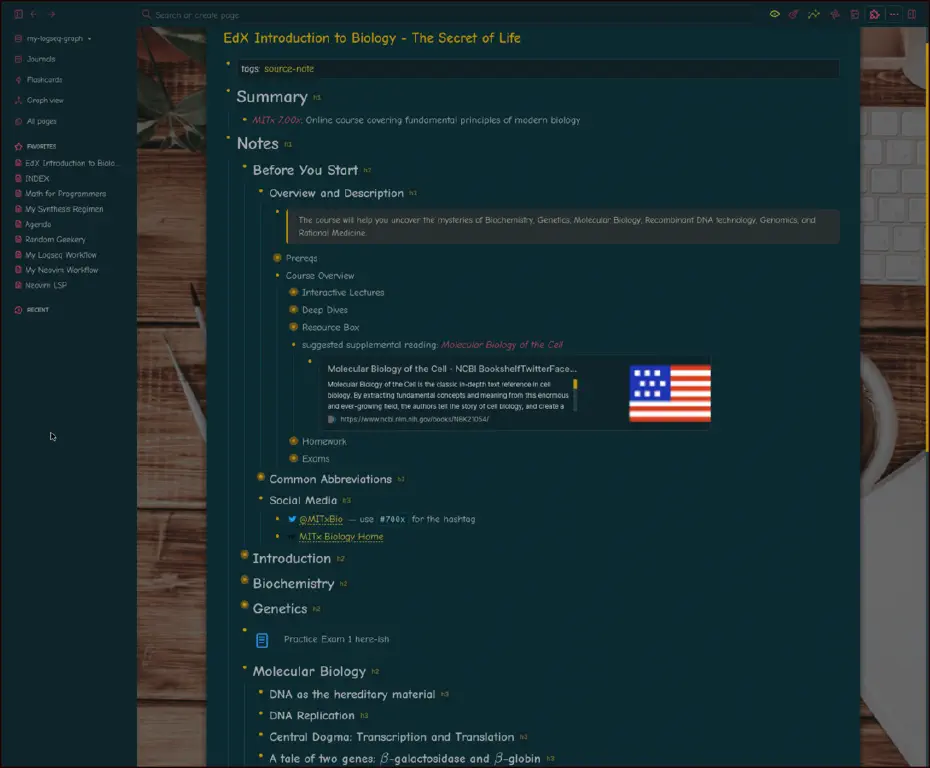Click the bullet beside DNA Replication
The width and height of the screenshot is (930, 768).
click(x=260, y=713)
